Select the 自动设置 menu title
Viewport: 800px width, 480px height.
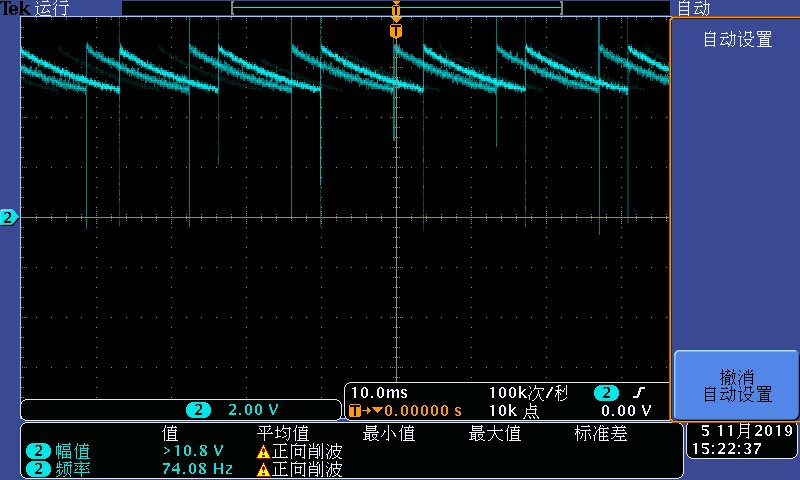737,39
